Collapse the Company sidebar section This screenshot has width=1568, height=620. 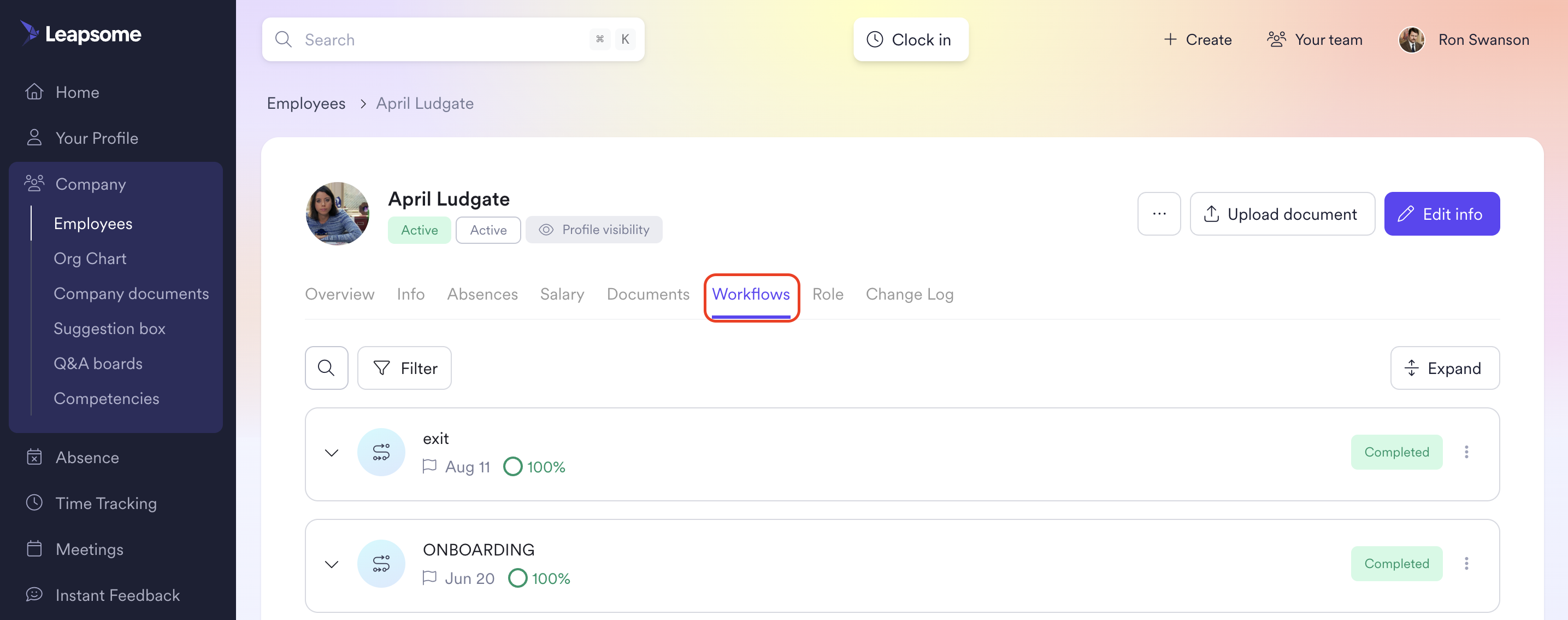[90, 183]
